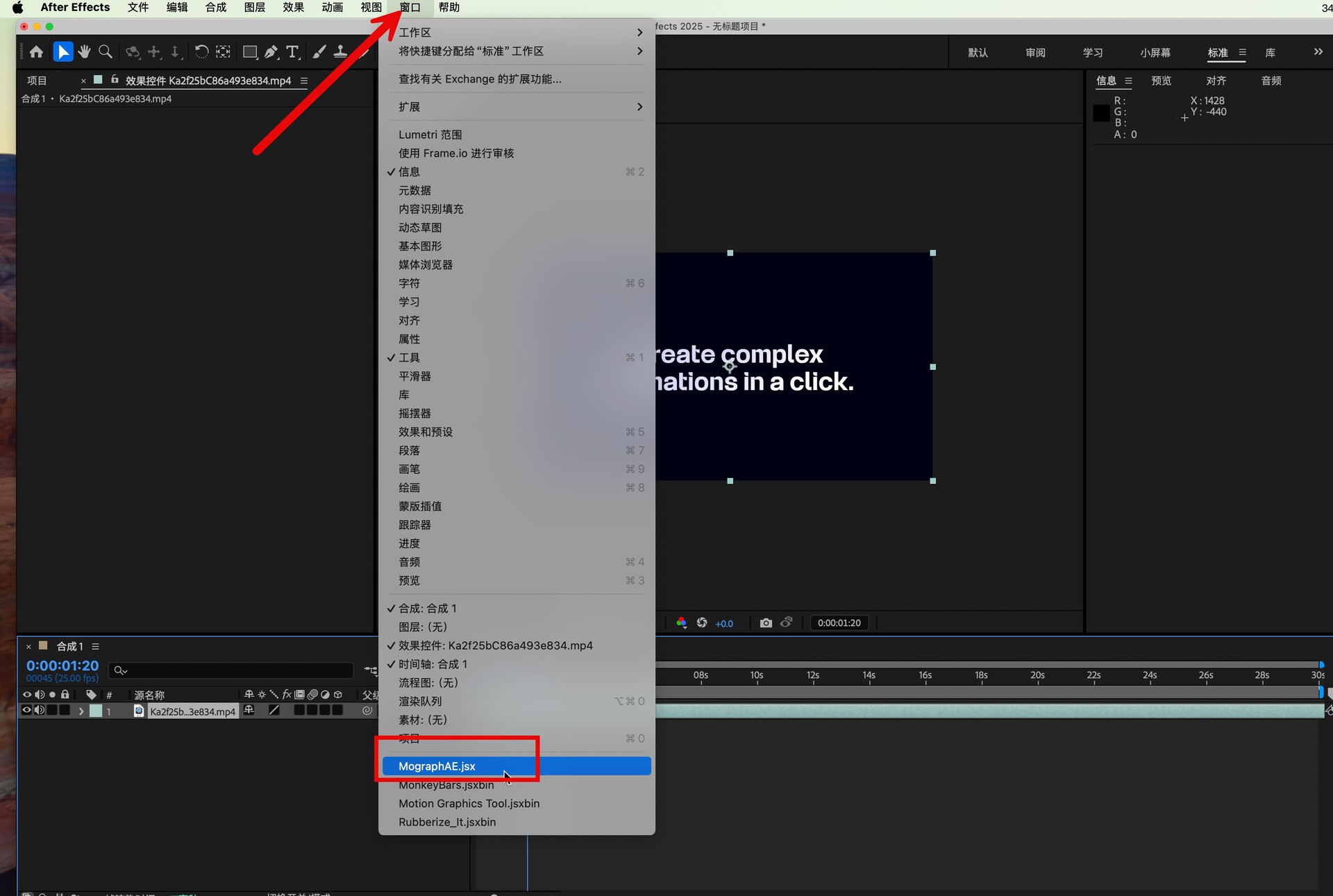Select the Type text tool
Screen dimensions: 1333x896
point(292,52)
